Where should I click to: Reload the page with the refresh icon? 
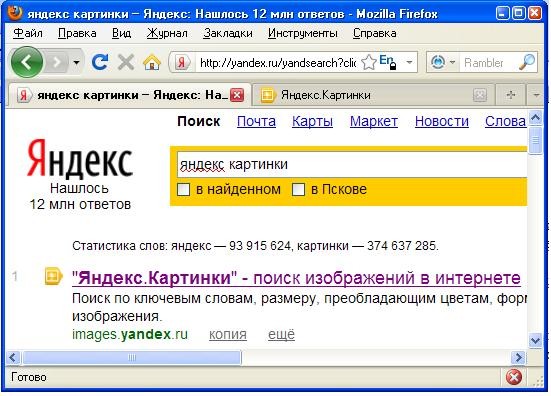100,63
